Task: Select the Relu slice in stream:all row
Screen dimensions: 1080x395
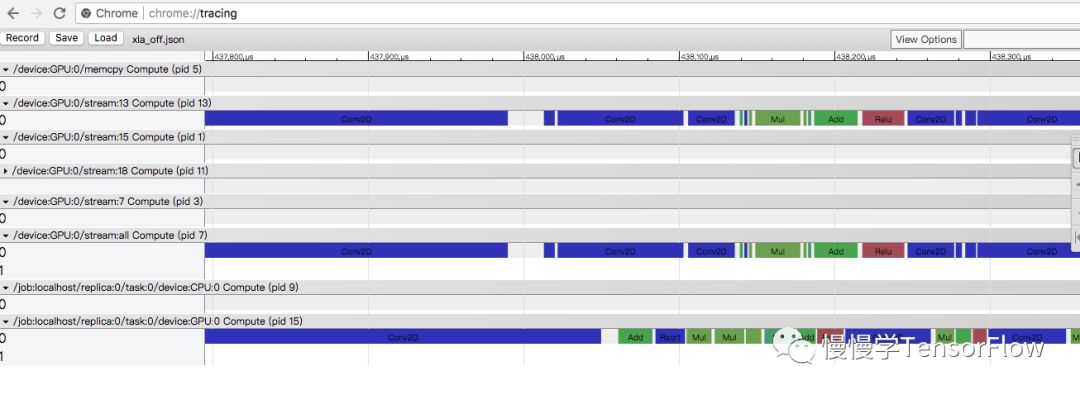Action: click(883, 251)
